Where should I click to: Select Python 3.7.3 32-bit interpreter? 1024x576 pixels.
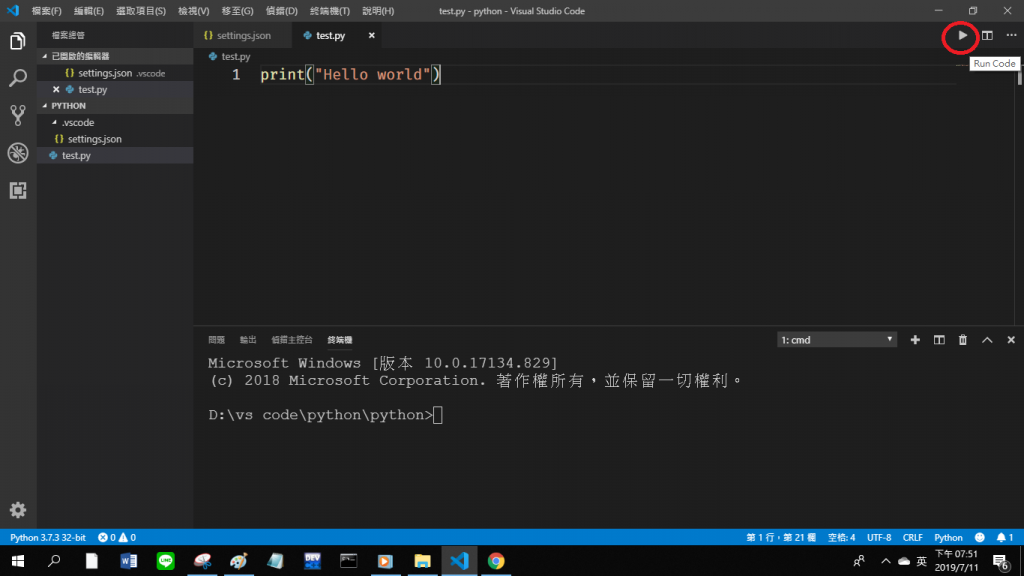point(48,537)
